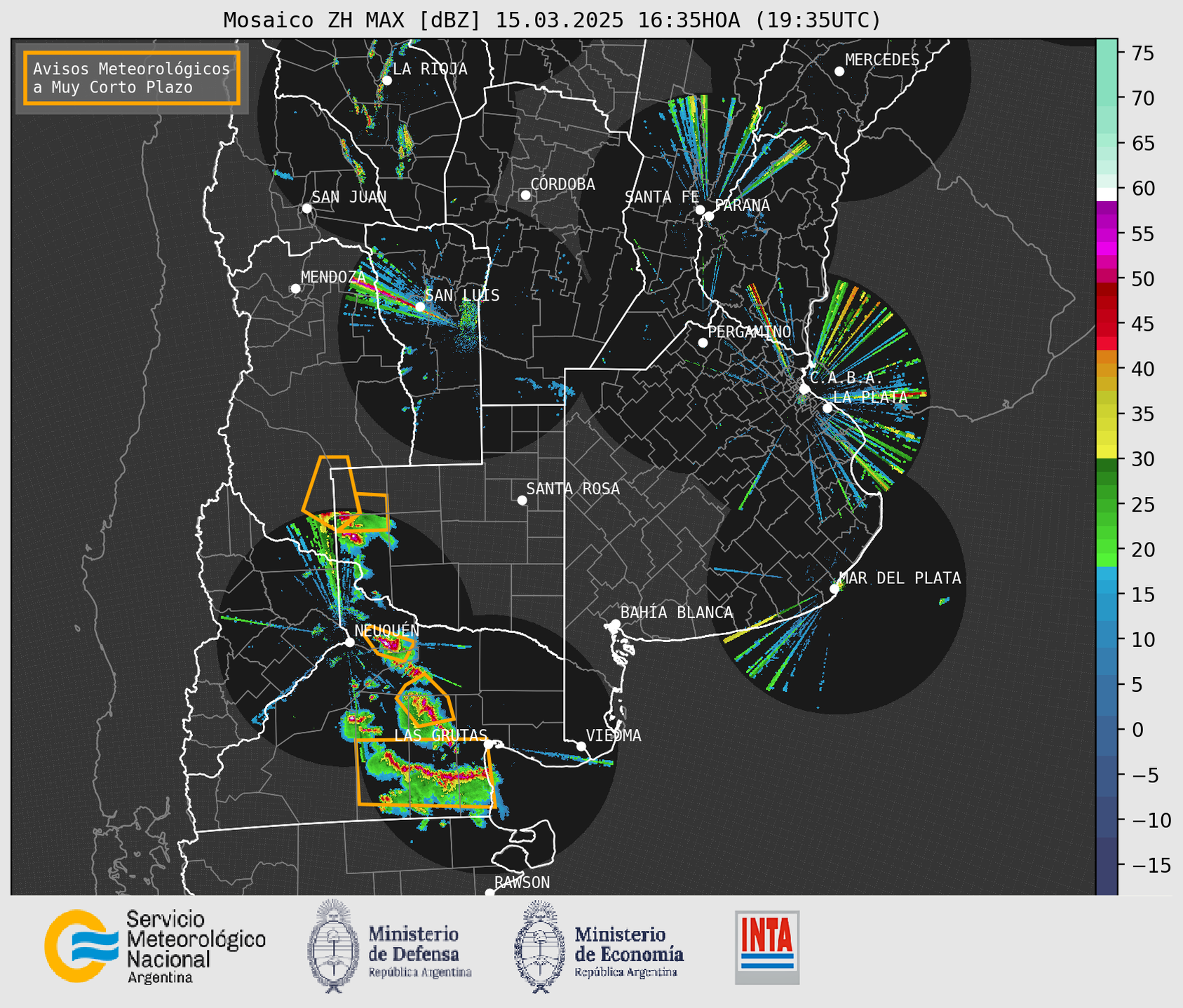Viewport: 1183px width, 1008px height.
Task: Click the SANTA ROSA city marker dot
Action: (x=522, y=500)
